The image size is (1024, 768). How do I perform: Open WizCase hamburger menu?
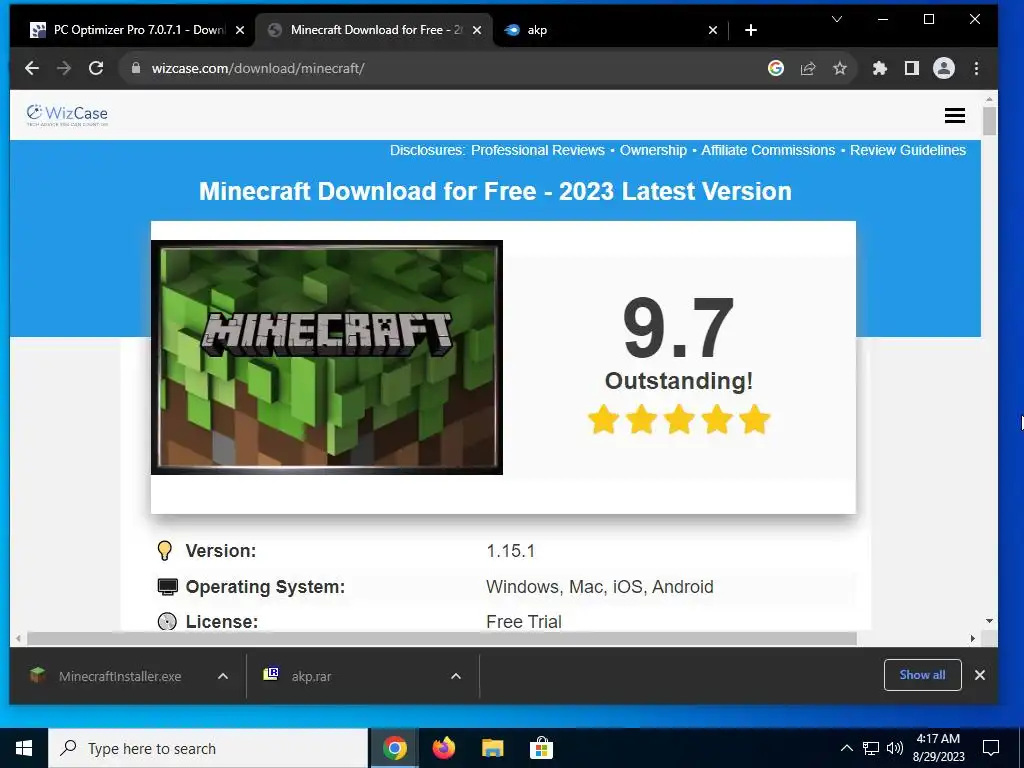pyautogui.click(x=955, y=116)
